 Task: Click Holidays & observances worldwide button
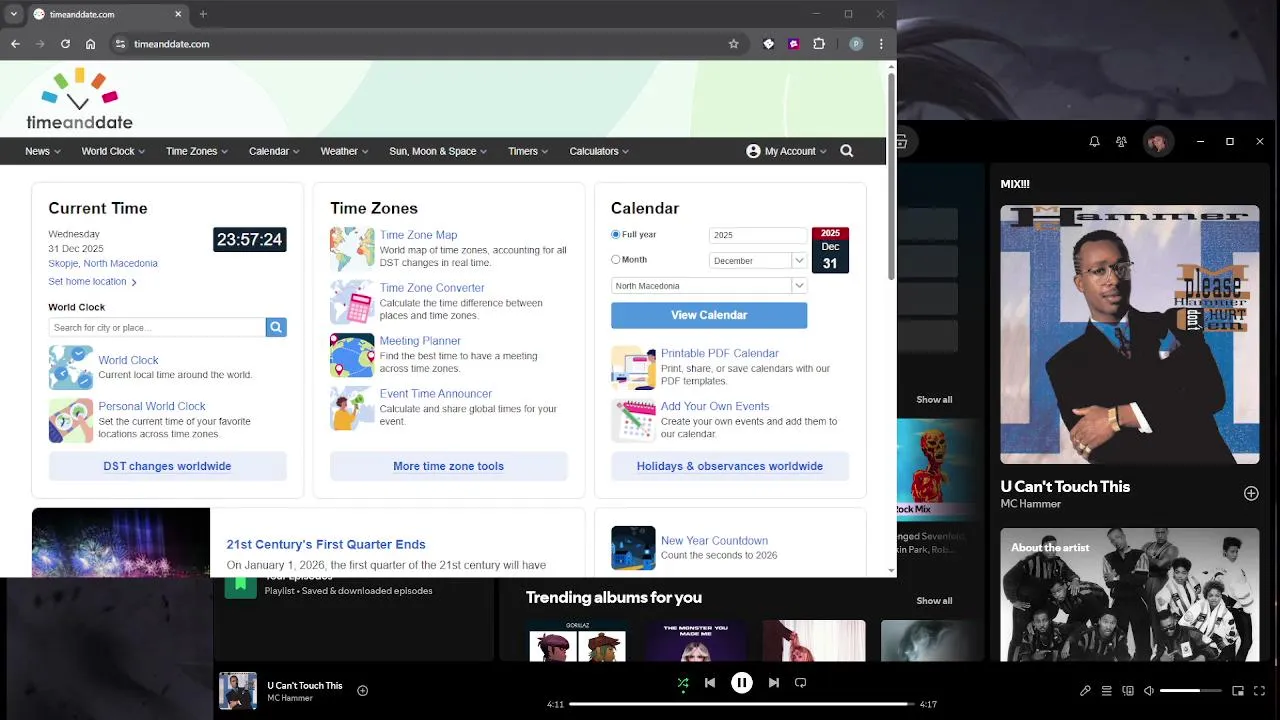pyautogui.click(x=730, y=466)
